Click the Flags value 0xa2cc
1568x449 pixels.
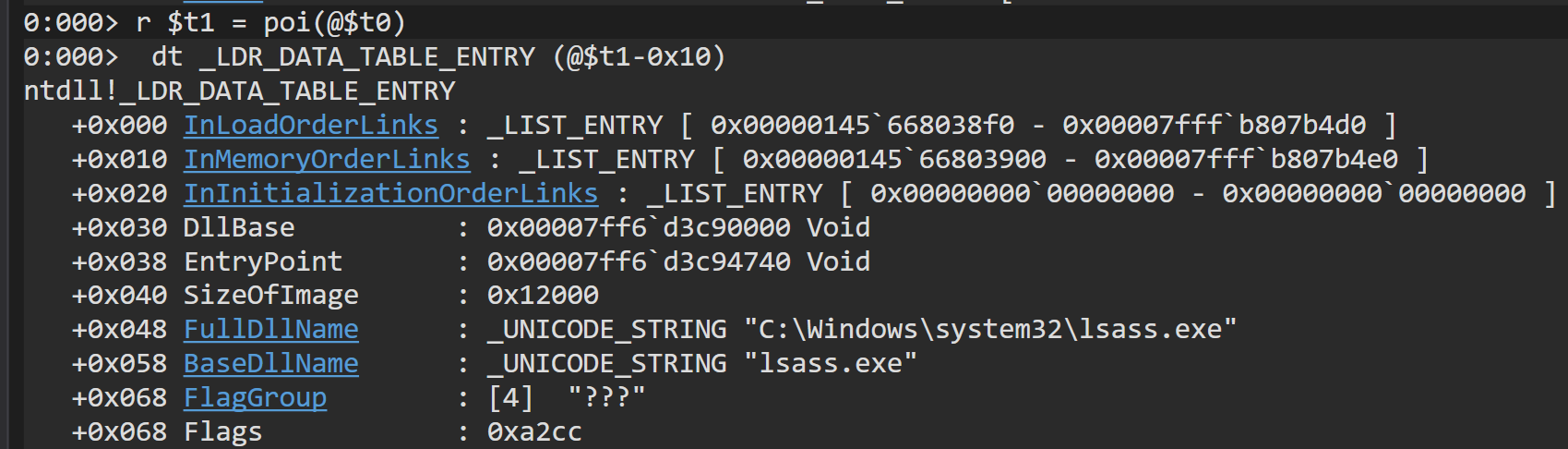click(x=534, y=431)
